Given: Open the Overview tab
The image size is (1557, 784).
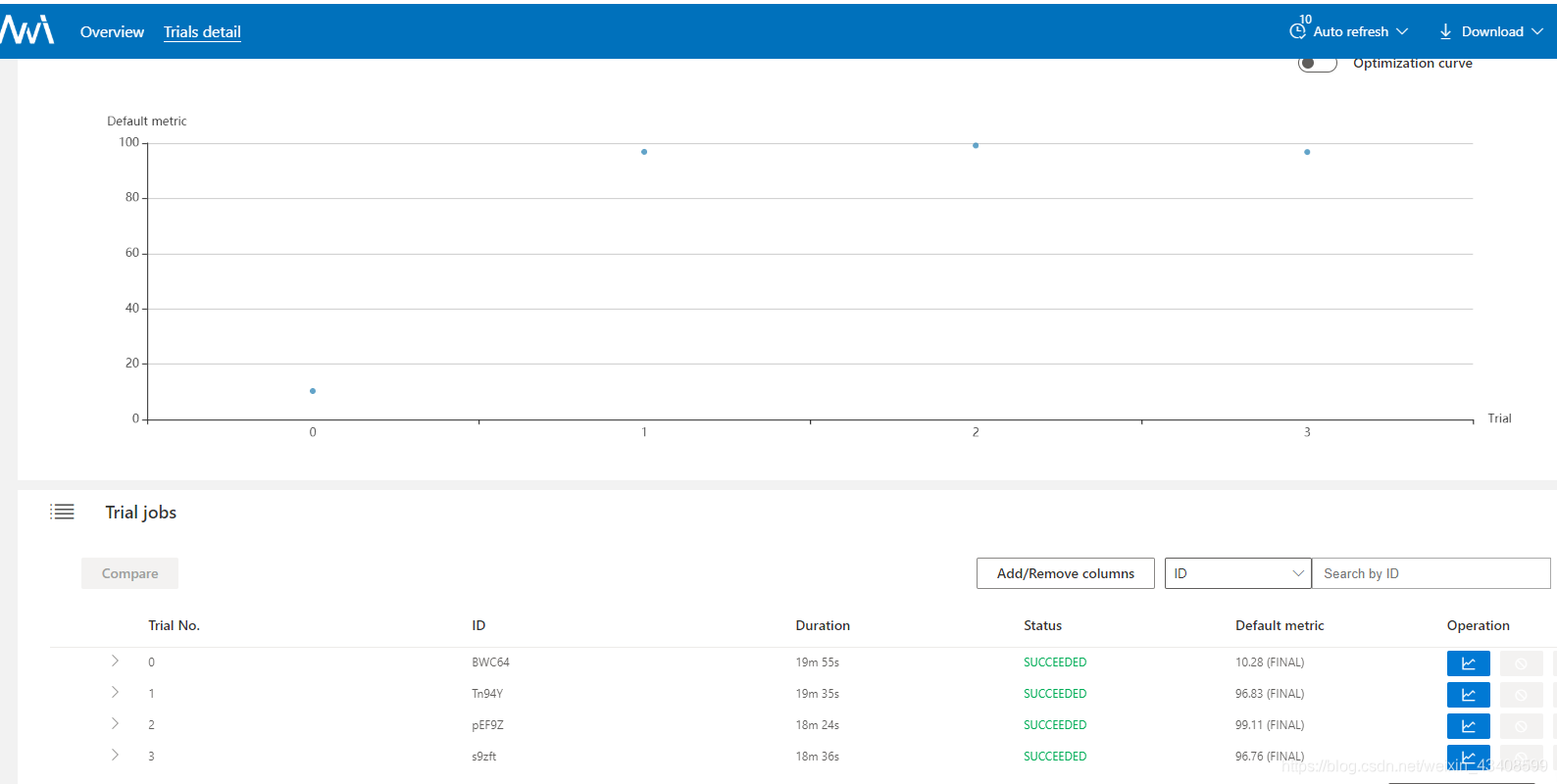Looking at the screenshot, I should [112, 31].
